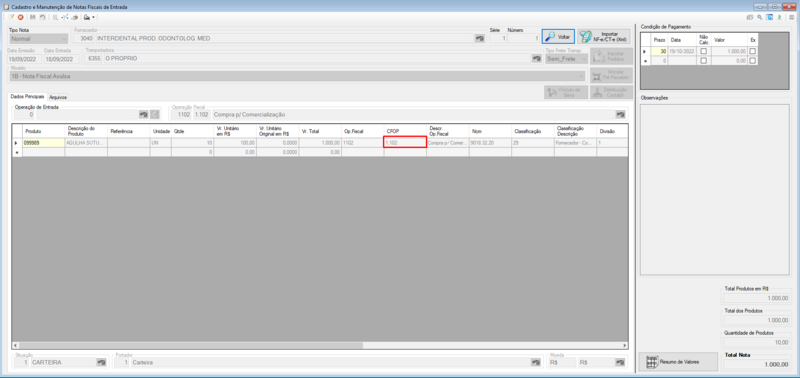Click the Classificação Descrição column header

(575, 131)
